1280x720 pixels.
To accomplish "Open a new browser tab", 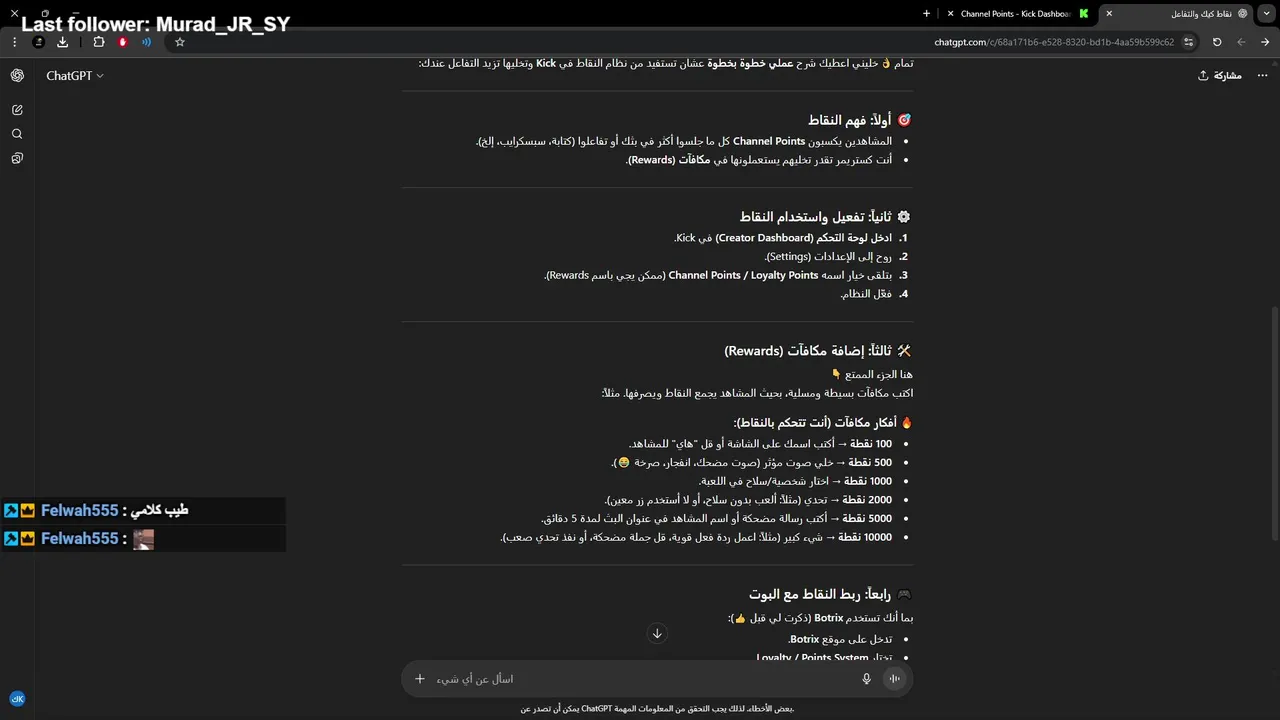I will (926, 14).
